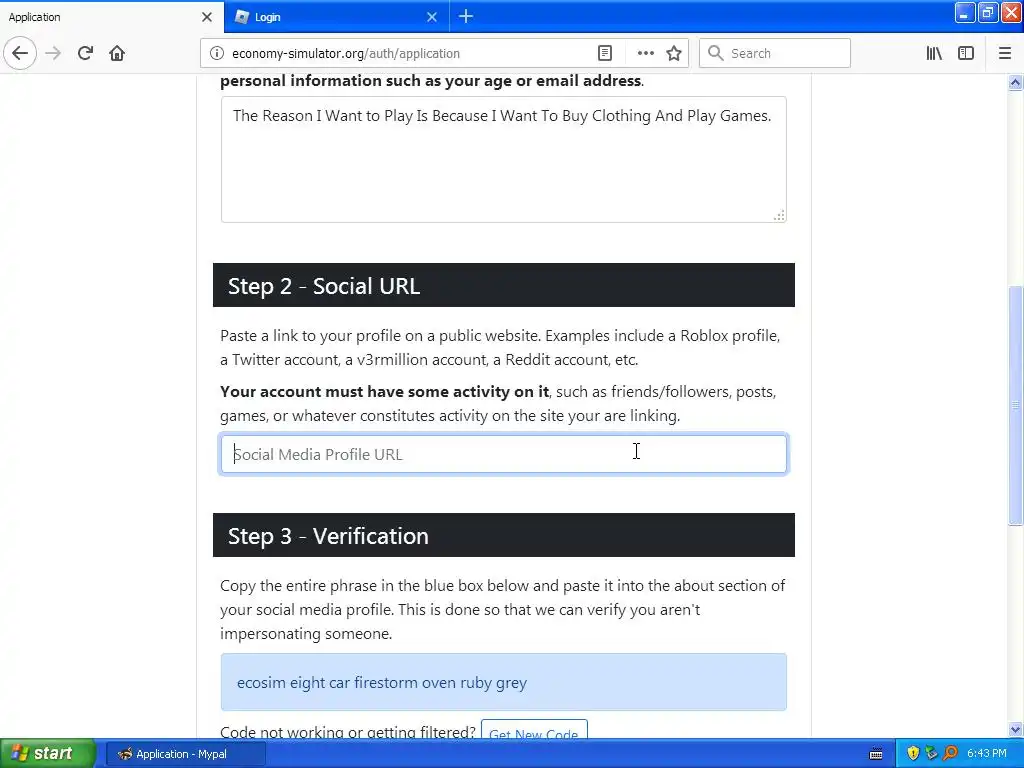Show site information in the address bar
Image resolution: width=1024 pixels, height=768 pixels.
[x=217, y=54]
